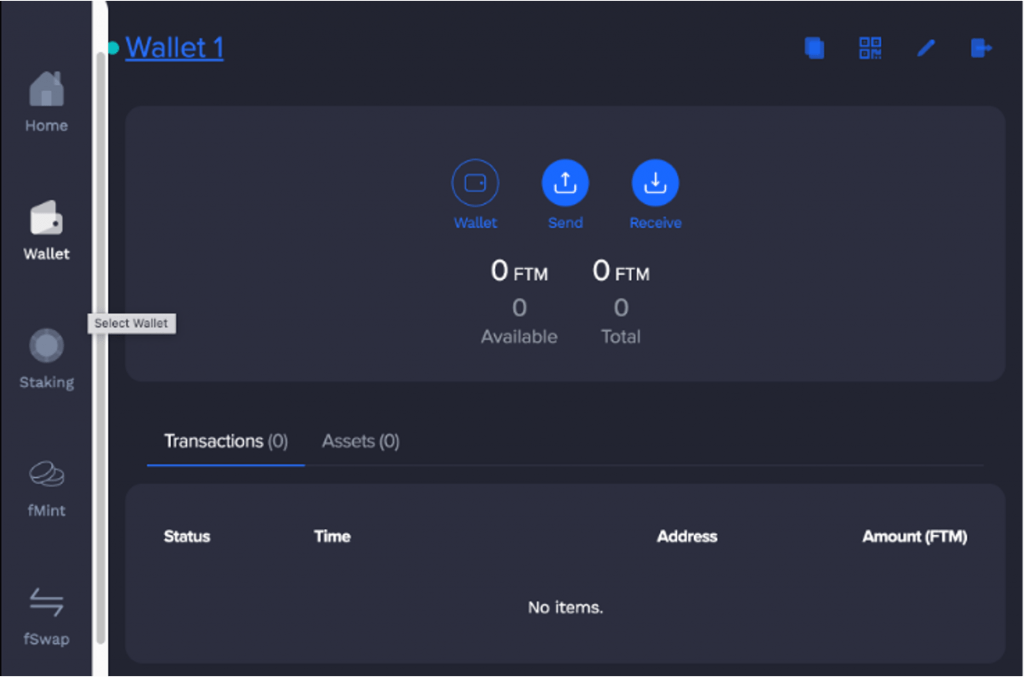
Task: Click the Amount (FTM) column header
Action: tap(914, 536)
